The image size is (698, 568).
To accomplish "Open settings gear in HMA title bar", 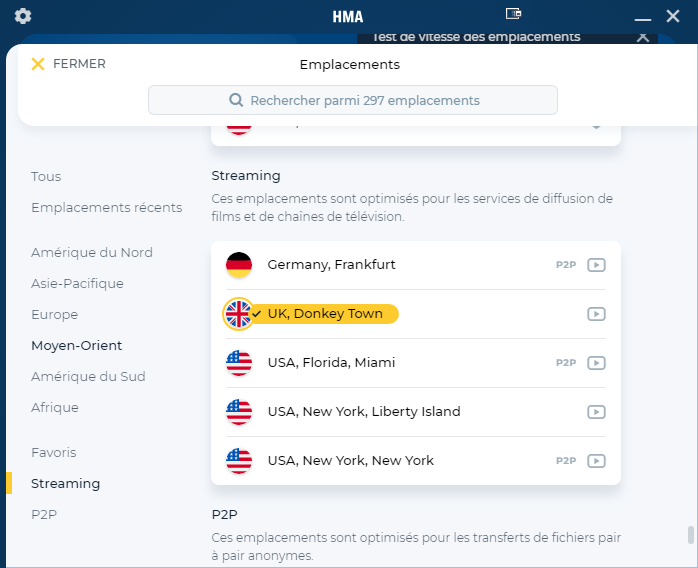I will [x=23, y=16].
